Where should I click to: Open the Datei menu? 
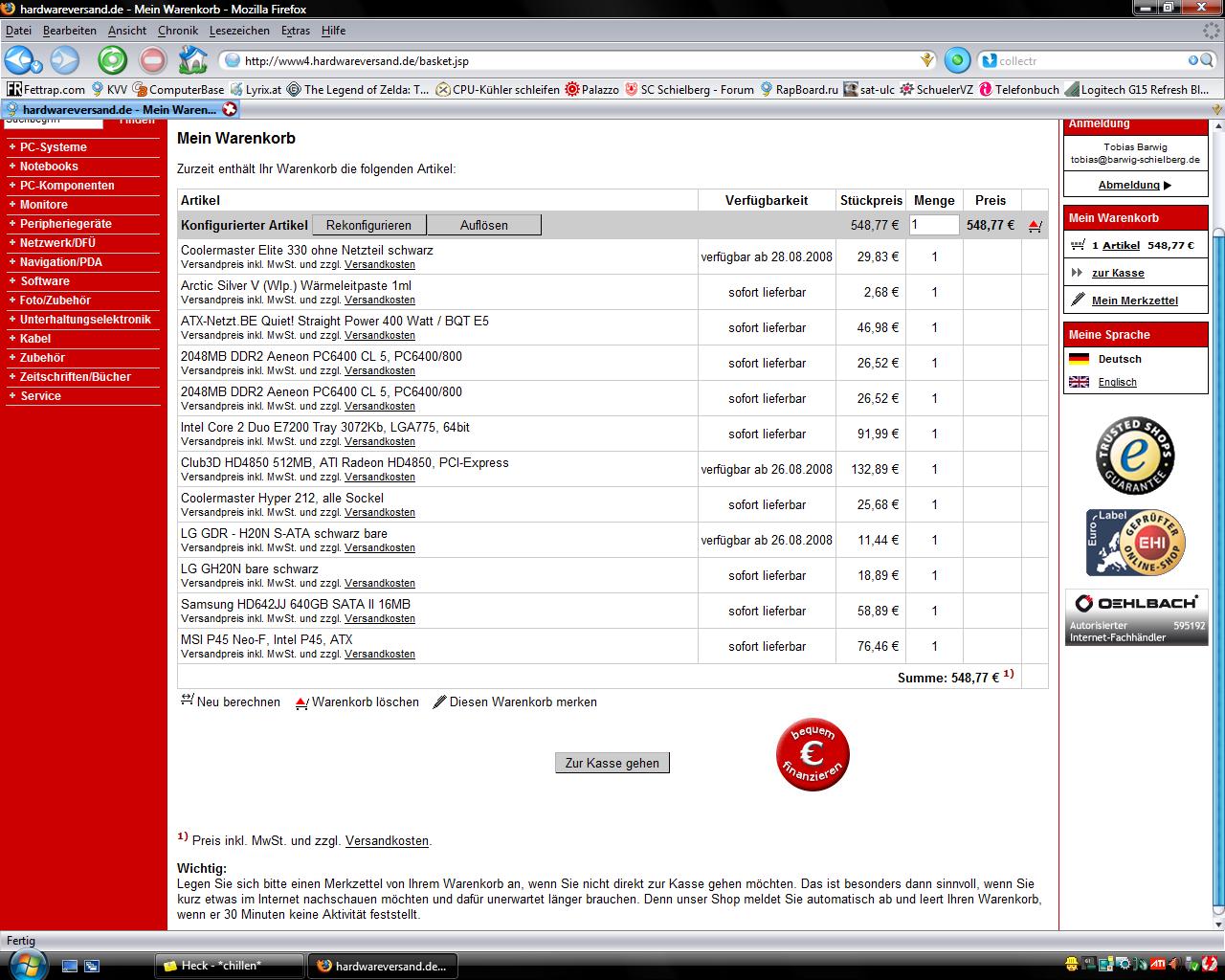[x=18, y=31]
